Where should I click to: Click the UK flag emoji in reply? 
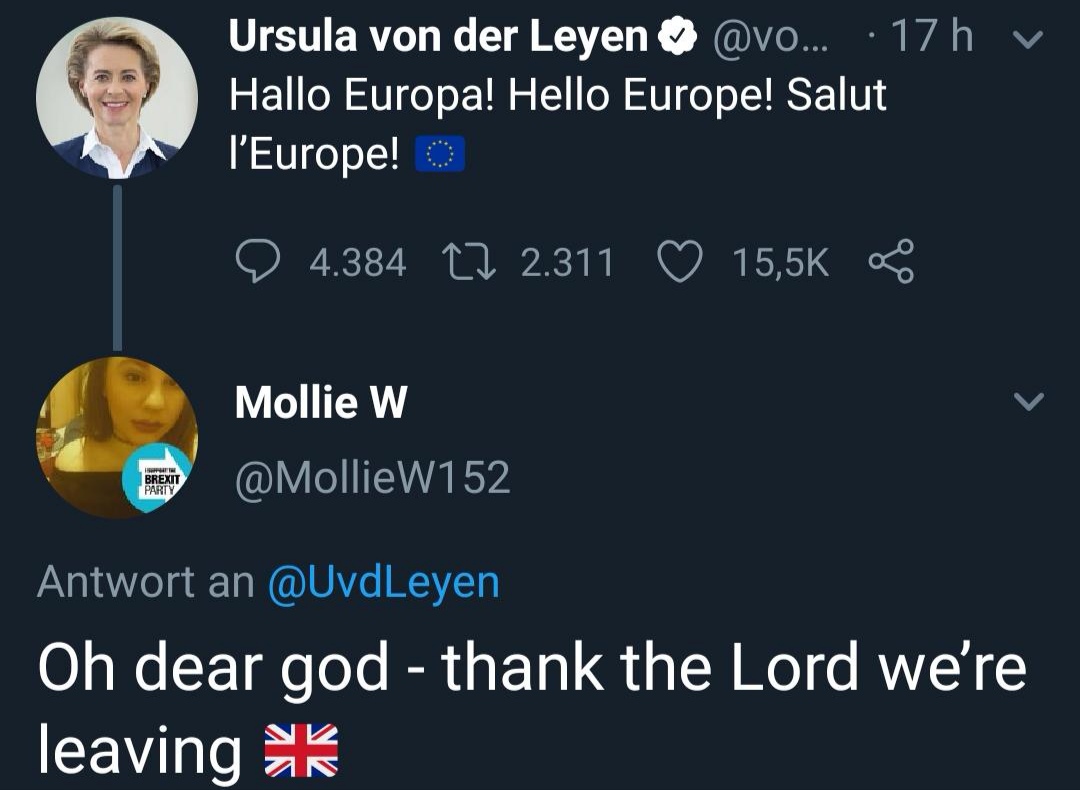pos(300,751)
